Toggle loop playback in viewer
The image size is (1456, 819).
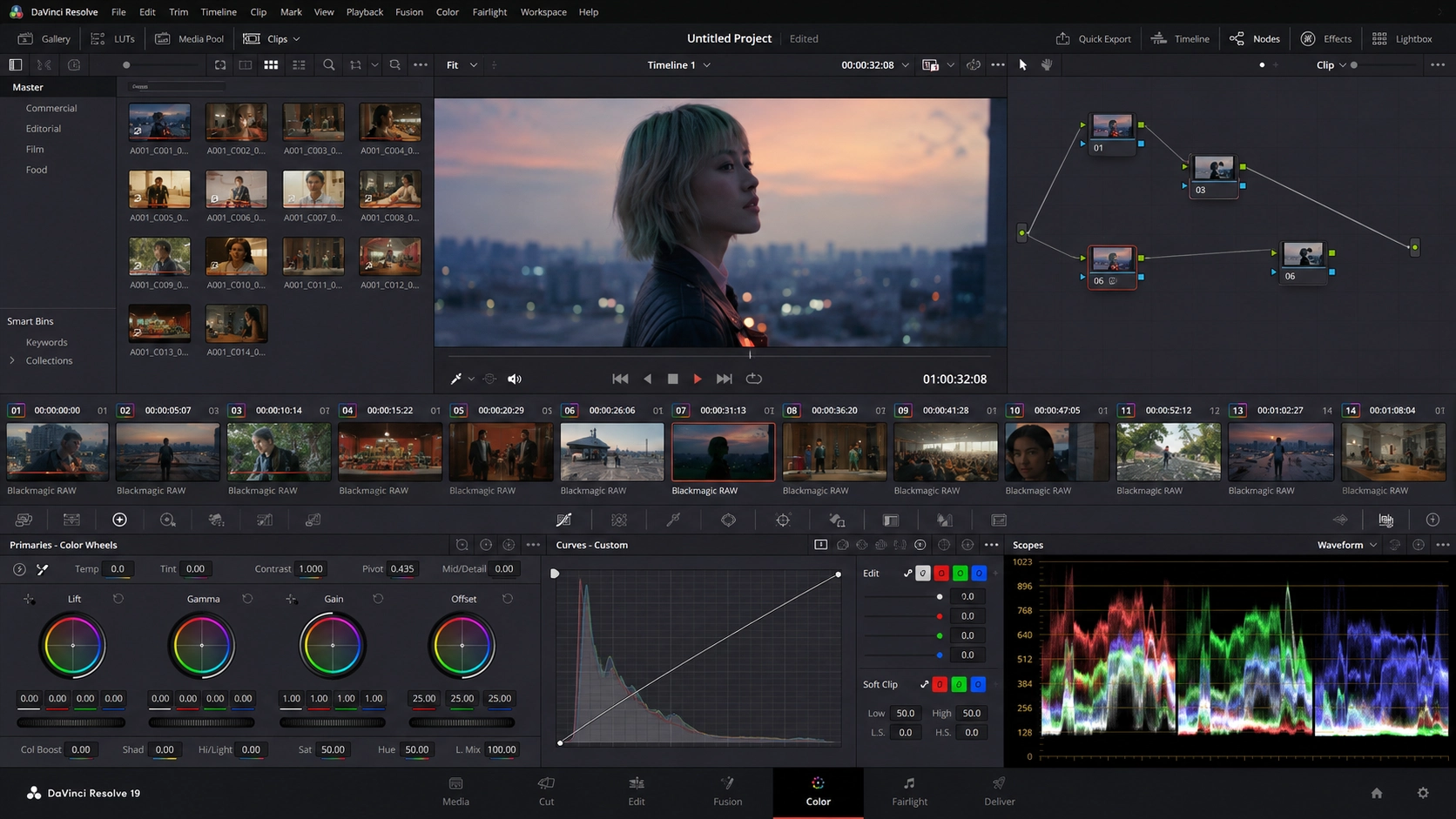754,379
